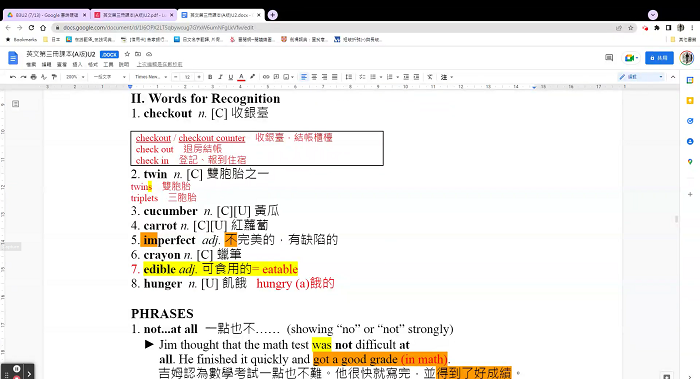Open Google Keep side panel
The image size is (700, 379).
point(690,100)
